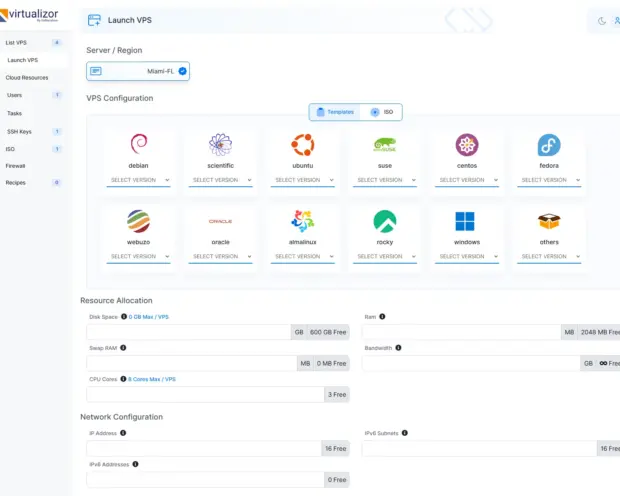Image resolution: width=620 pixels, height=496 pixels.
Task: Select the almalinux logo icon
Action: (x=302, y=221)
